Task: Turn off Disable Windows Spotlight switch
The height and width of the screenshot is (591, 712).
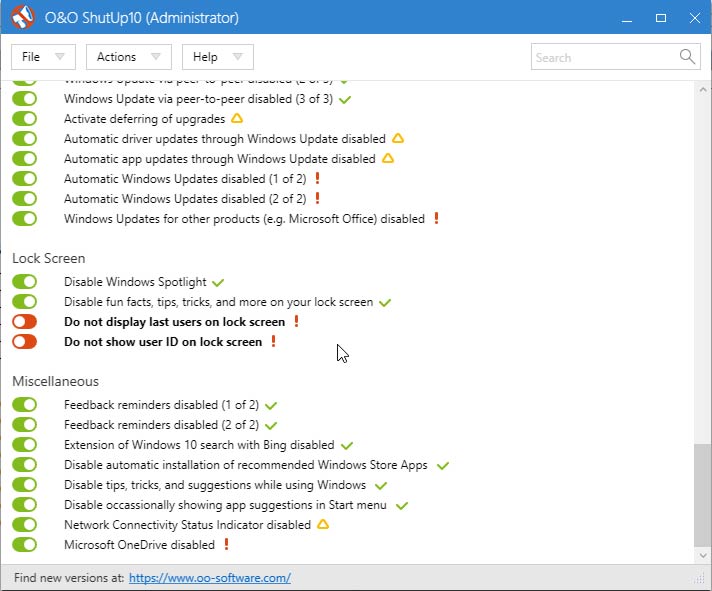Action: coord(25,281)
